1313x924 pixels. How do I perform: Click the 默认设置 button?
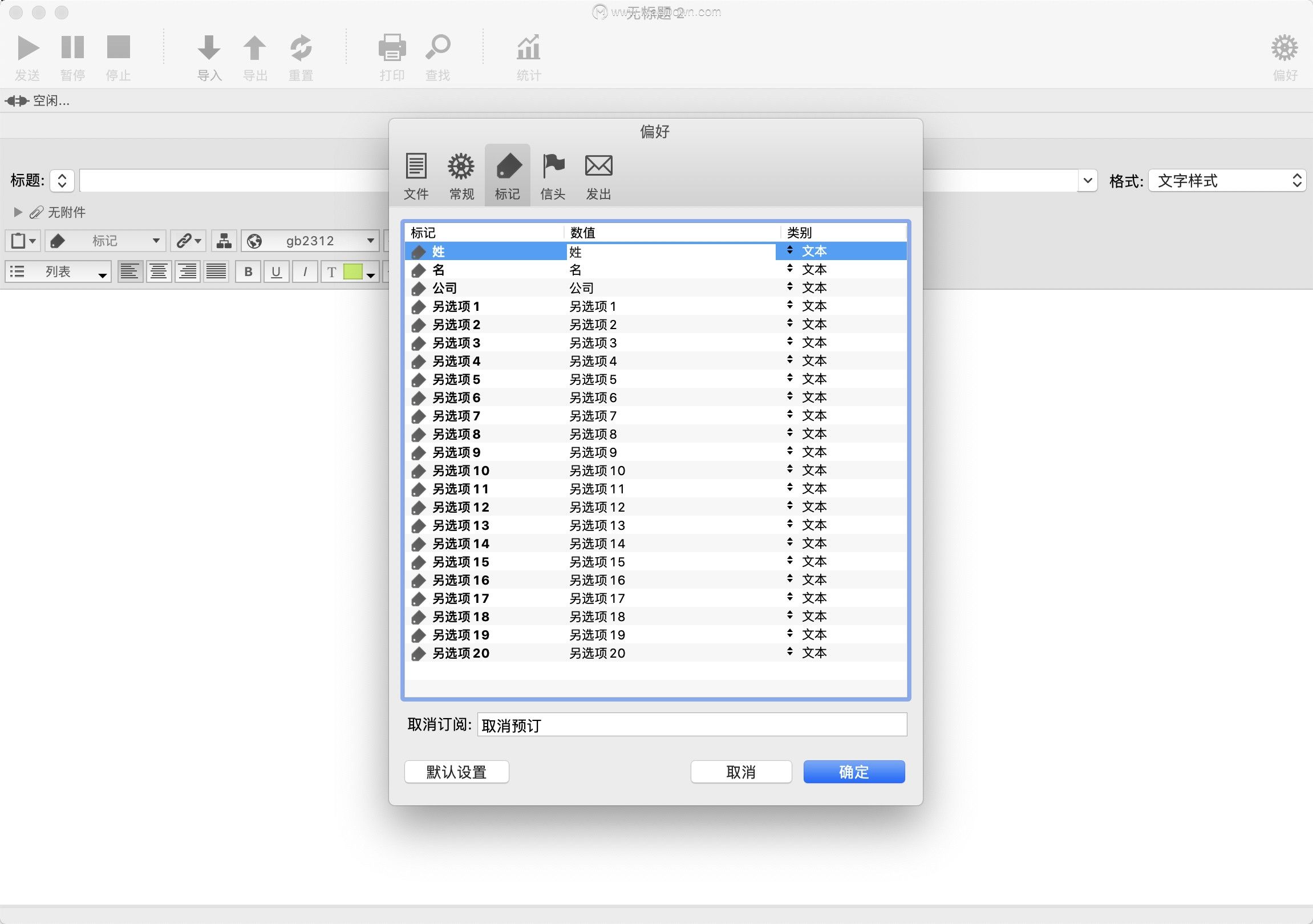(x=456, y=771)
